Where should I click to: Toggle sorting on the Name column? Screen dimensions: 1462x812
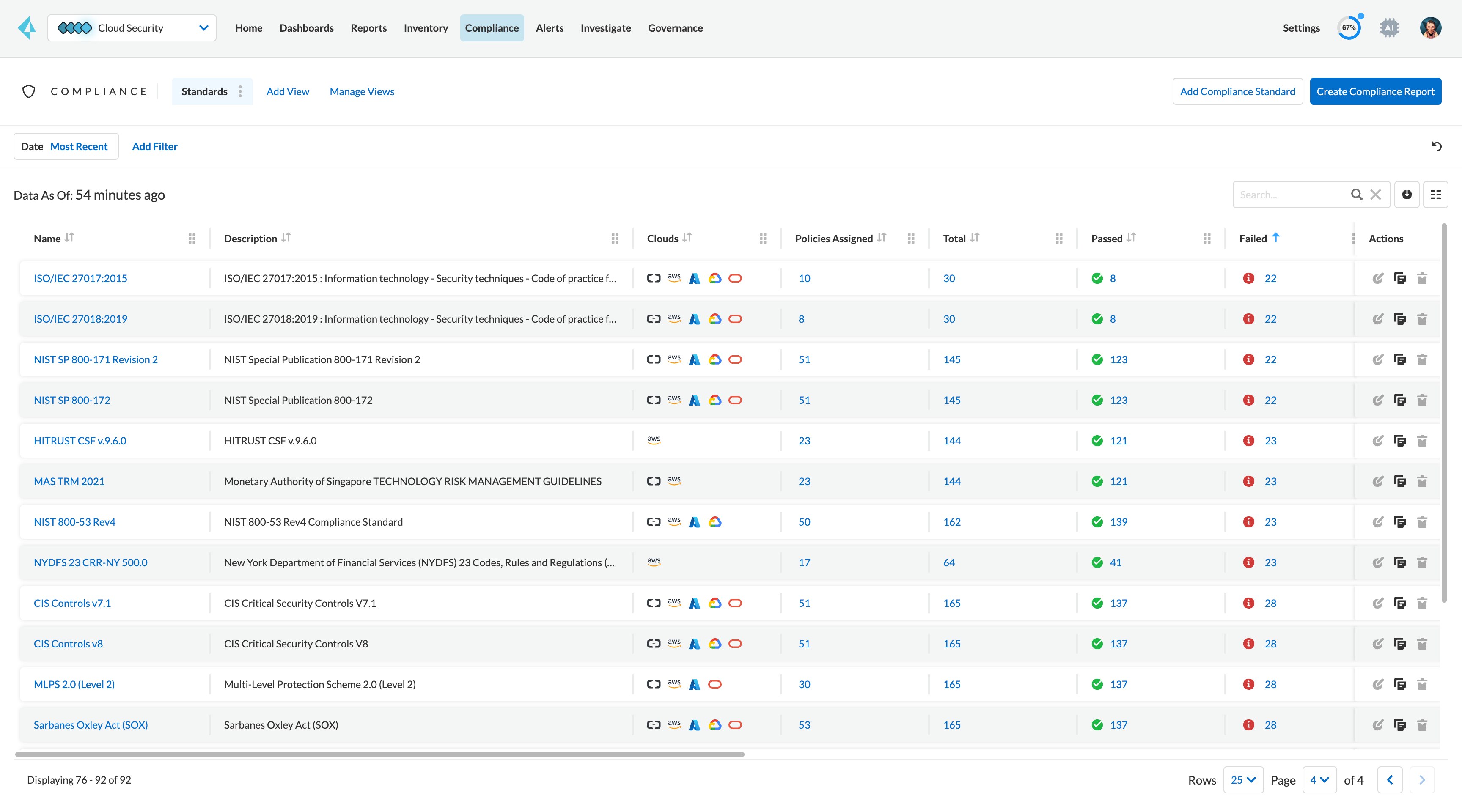70,239
